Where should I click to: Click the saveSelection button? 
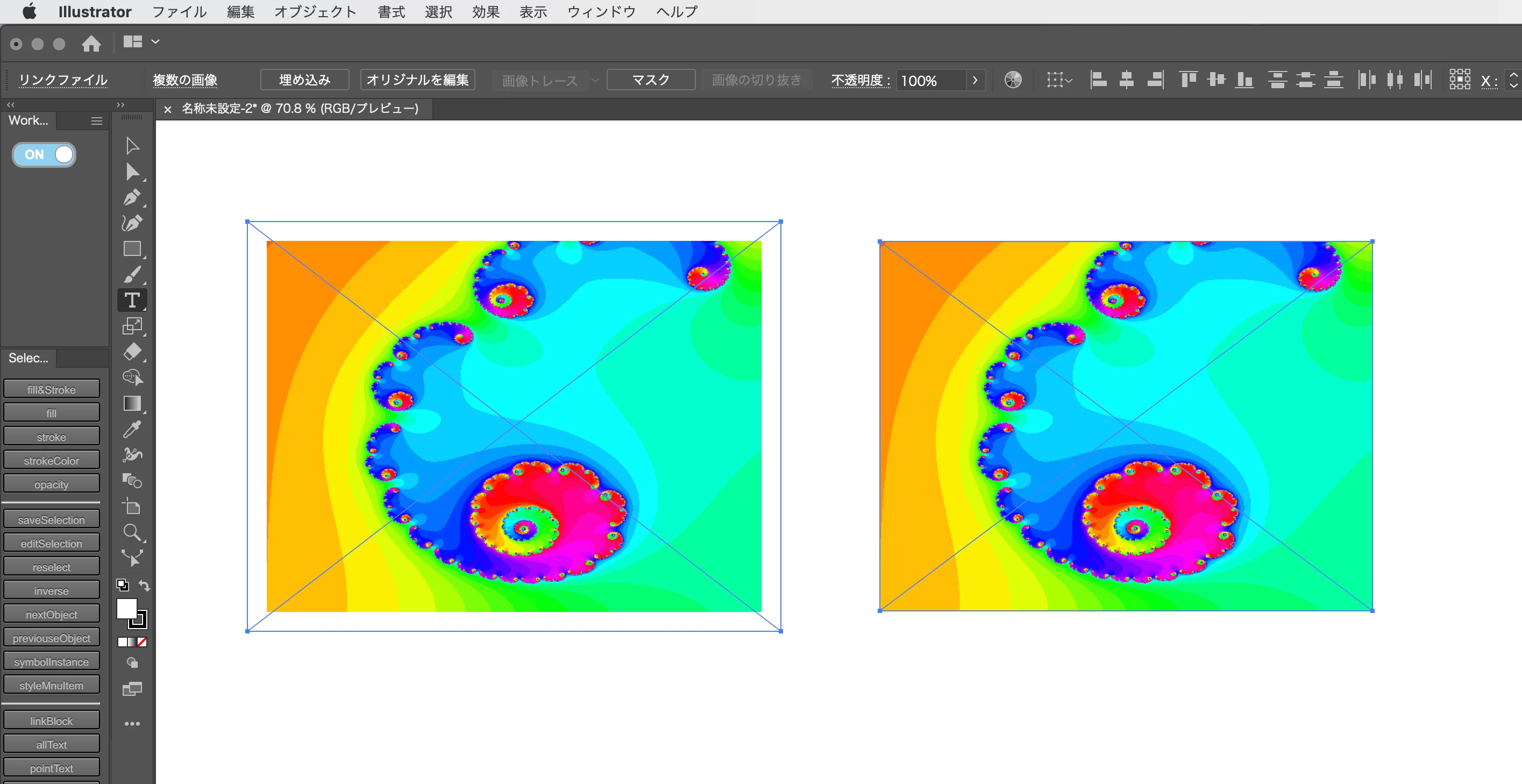pyautogui.click(x=52, y=520)
